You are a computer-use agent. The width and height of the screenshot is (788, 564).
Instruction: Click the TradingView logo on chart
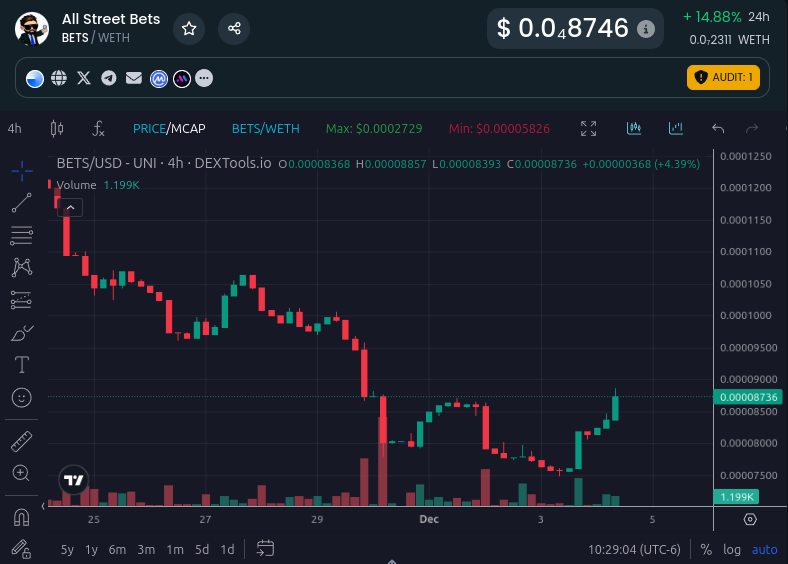click(74, 480)
